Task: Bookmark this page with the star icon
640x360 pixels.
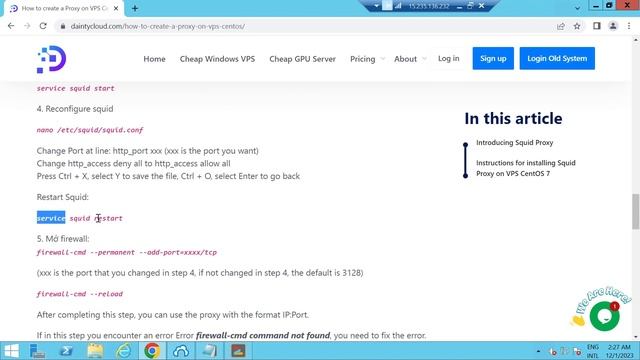Action: tap(577, 26)
